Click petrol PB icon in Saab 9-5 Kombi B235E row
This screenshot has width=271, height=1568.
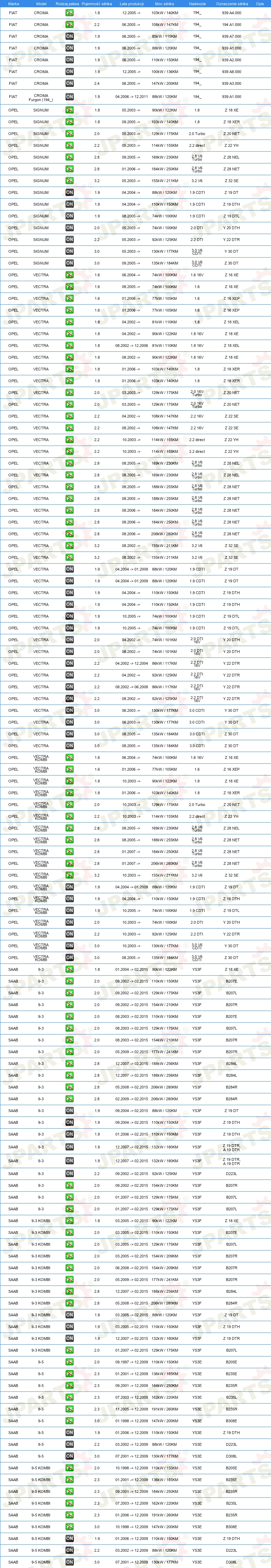tap(69, 1480)
